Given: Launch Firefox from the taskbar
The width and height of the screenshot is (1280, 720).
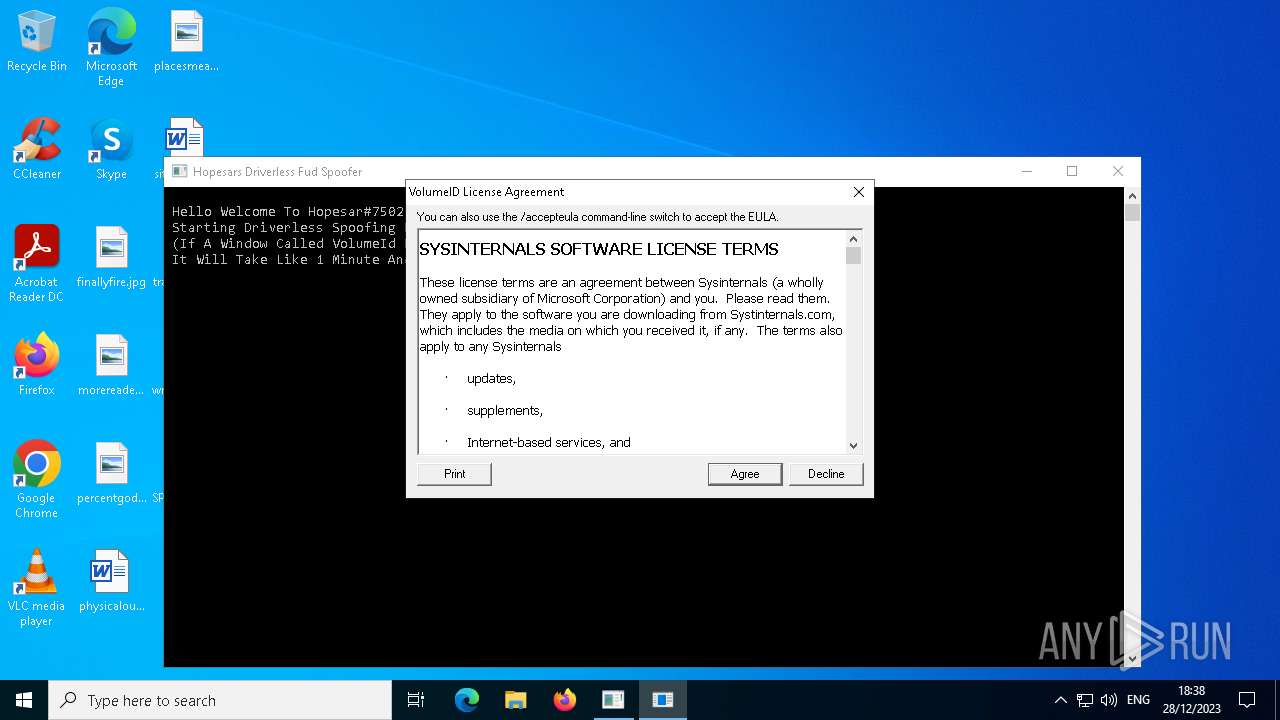Looking at the screenshot, I should [564, 700].
